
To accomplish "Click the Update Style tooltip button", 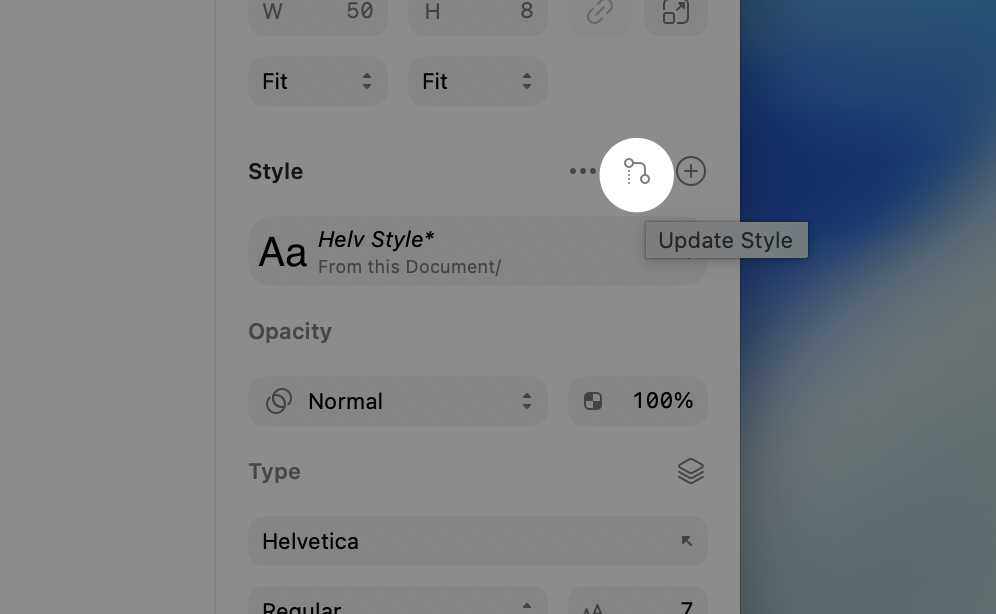I will pos(726,240).
